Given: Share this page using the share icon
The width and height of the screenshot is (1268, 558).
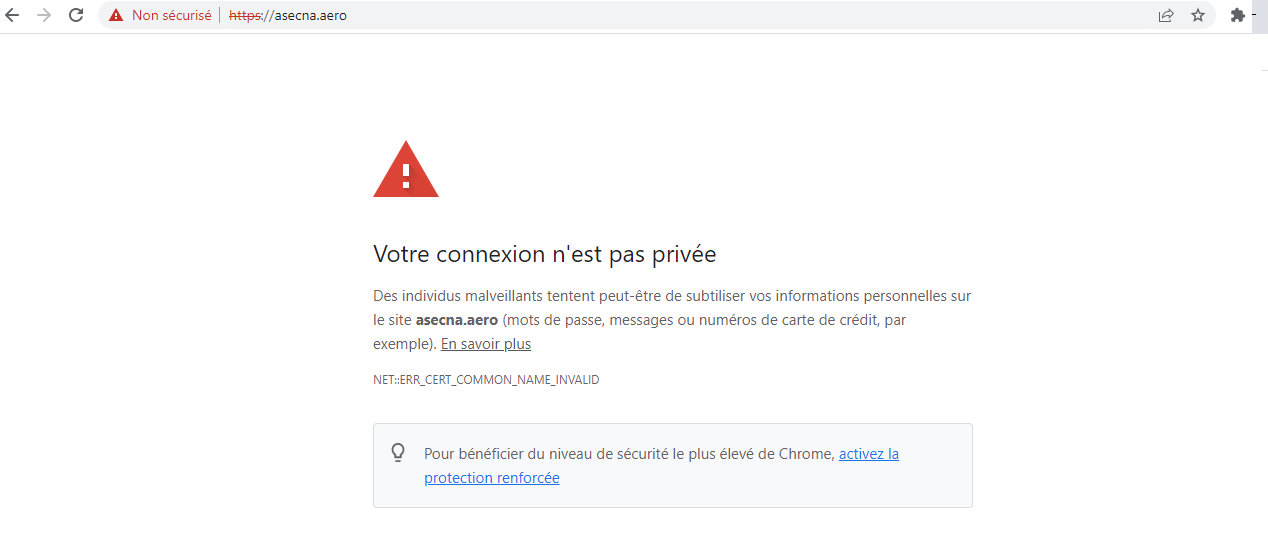Looking at the screenshot, I should 1166,15.
